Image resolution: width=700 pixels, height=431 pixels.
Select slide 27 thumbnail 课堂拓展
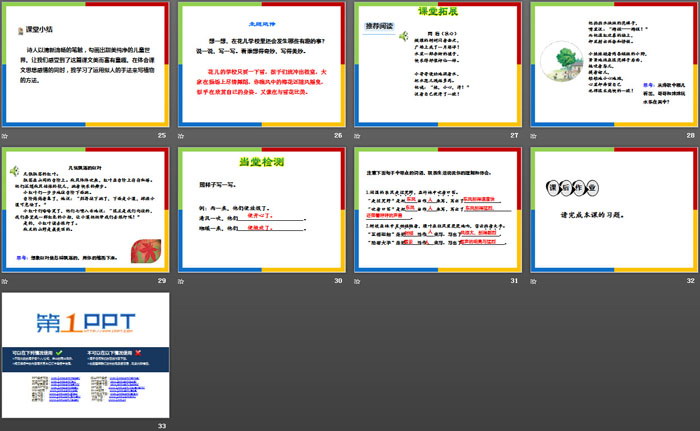point(438,64)
